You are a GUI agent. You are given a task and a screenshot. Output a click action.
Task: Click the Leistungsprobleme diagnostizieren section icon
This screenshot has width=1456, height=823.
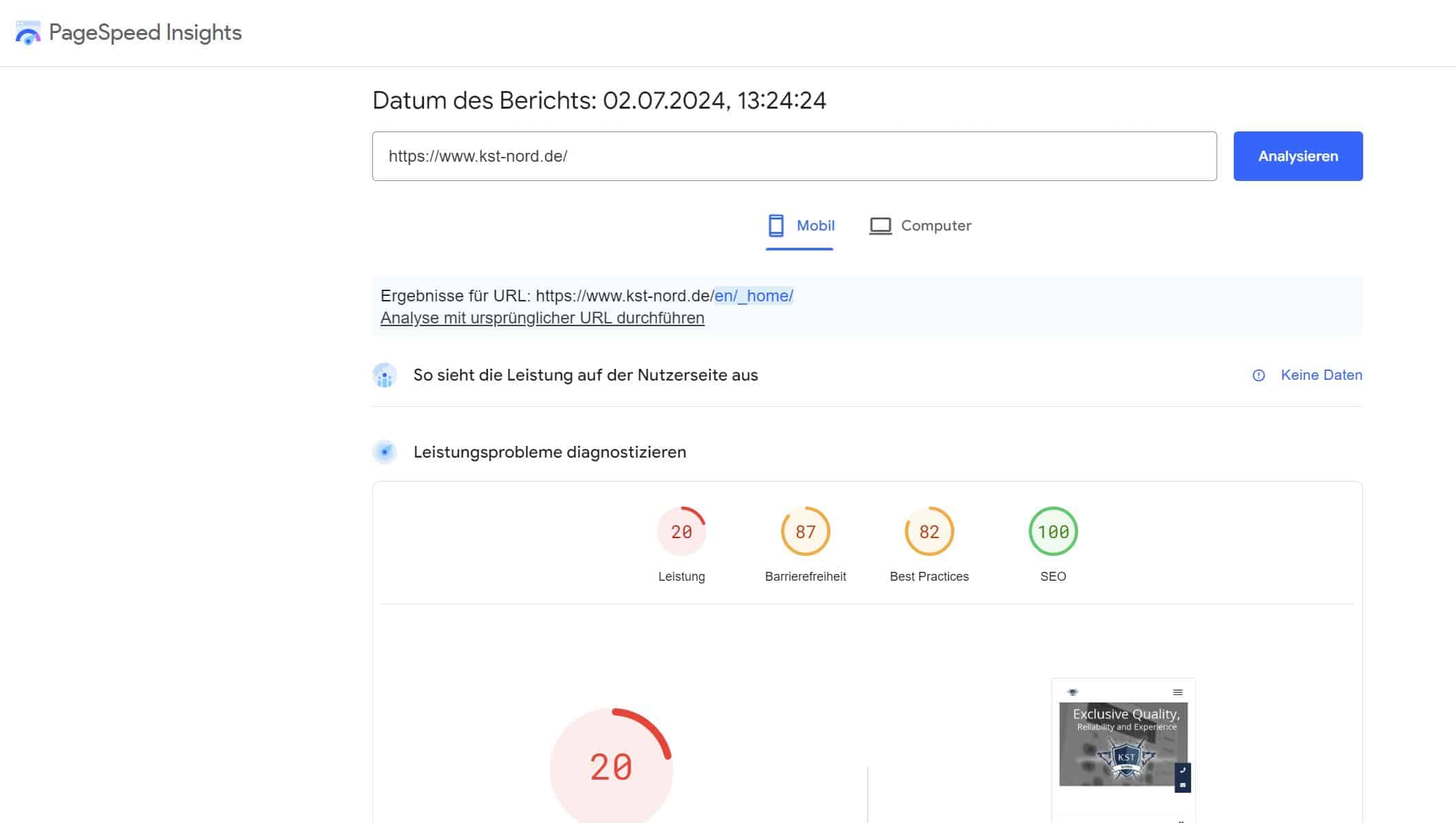pyautogui.click(x=385, y=452)
